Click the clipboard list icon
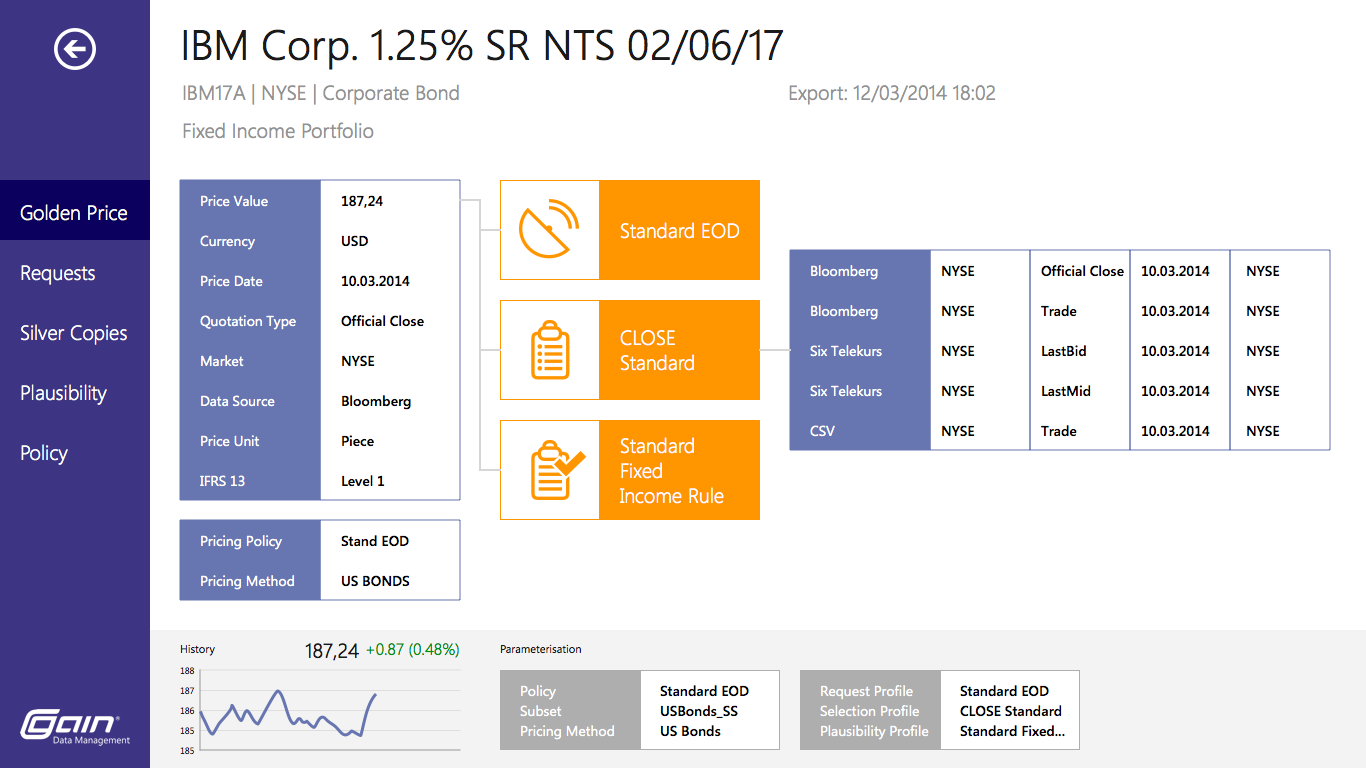 [x=549, y=350]
